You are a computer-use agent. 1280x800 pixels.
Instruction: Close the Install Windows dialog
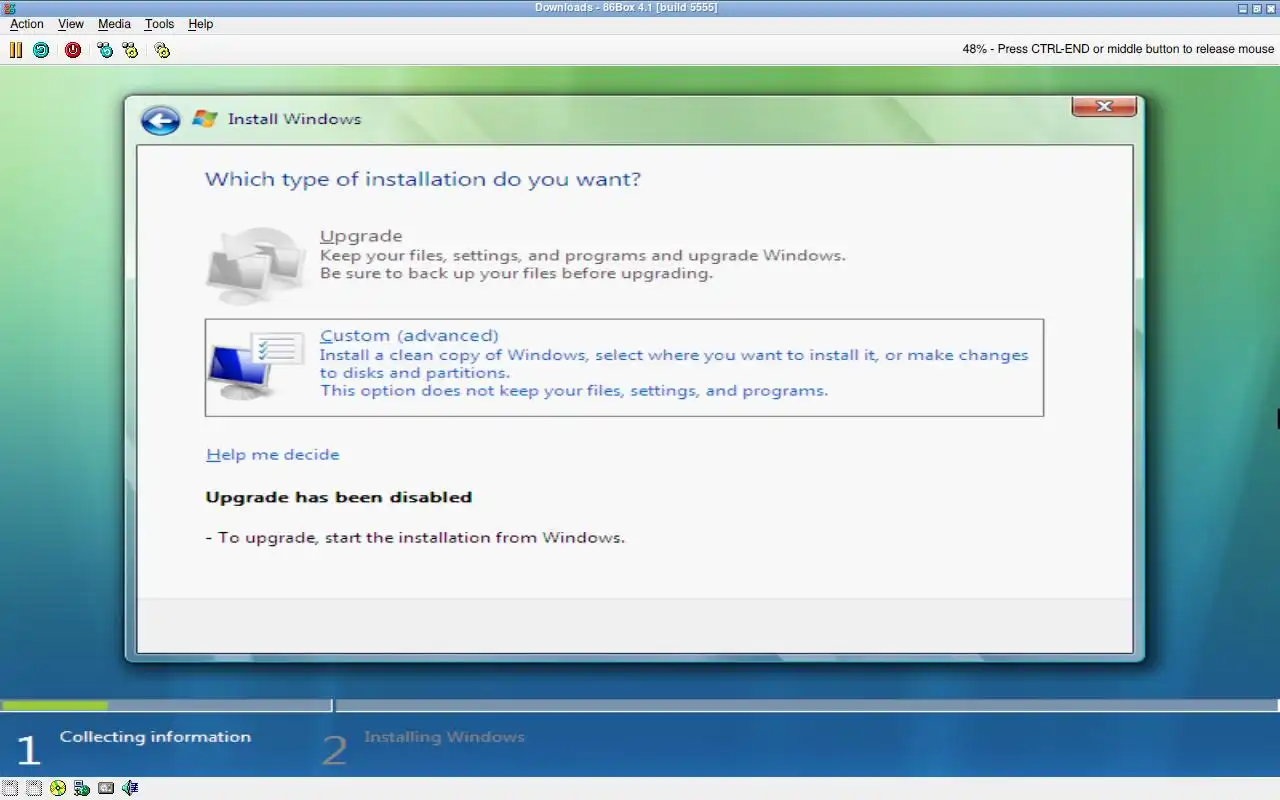(x=1104, y=106)
